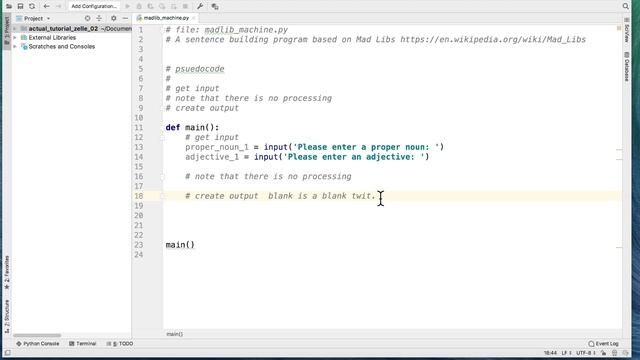Open Search Everywhere magnifier icon
Image resolution: width=640 pixels, height=360 pixels.
tap(626, 6)
